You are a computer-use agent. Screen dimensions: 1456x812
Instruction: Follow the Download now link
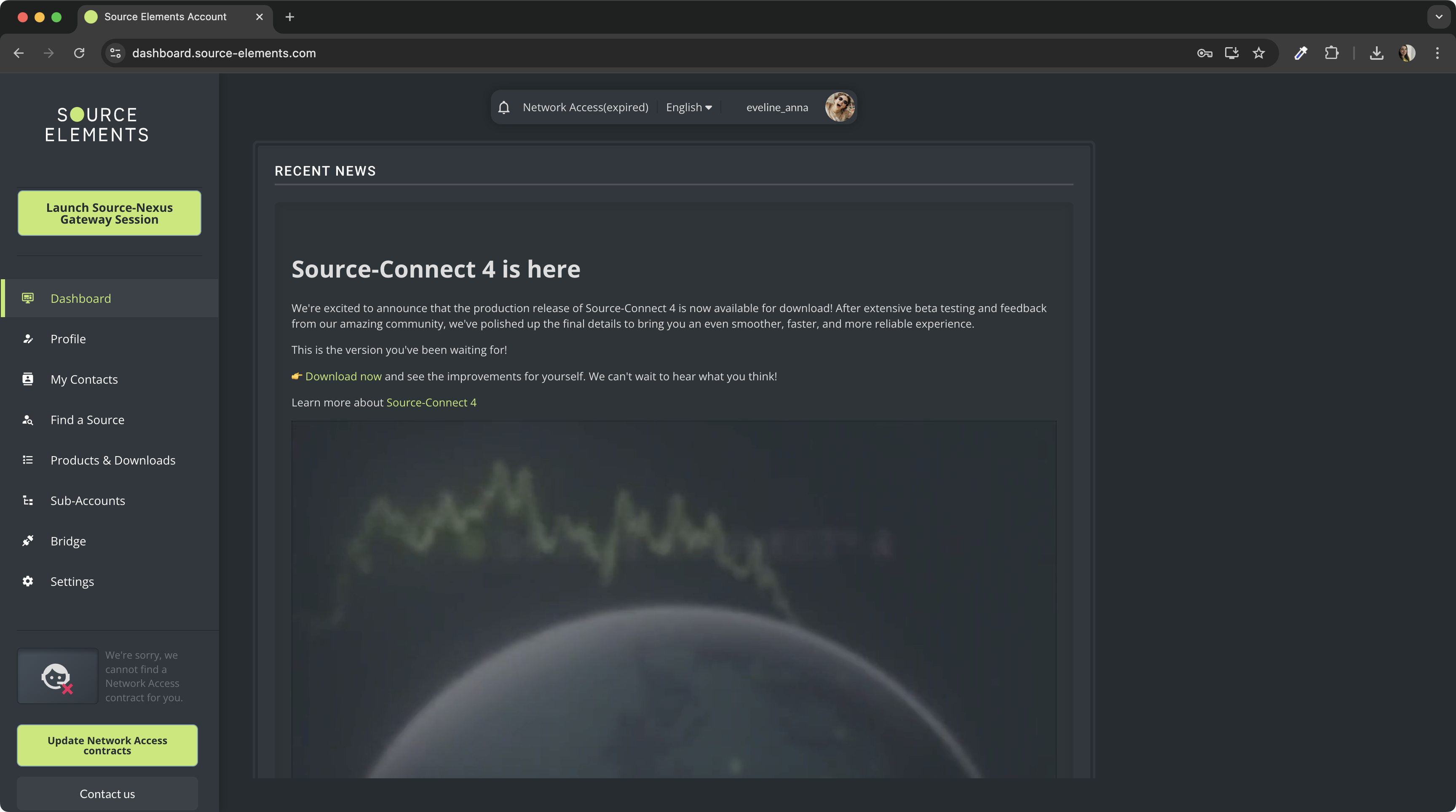(343, 377)
